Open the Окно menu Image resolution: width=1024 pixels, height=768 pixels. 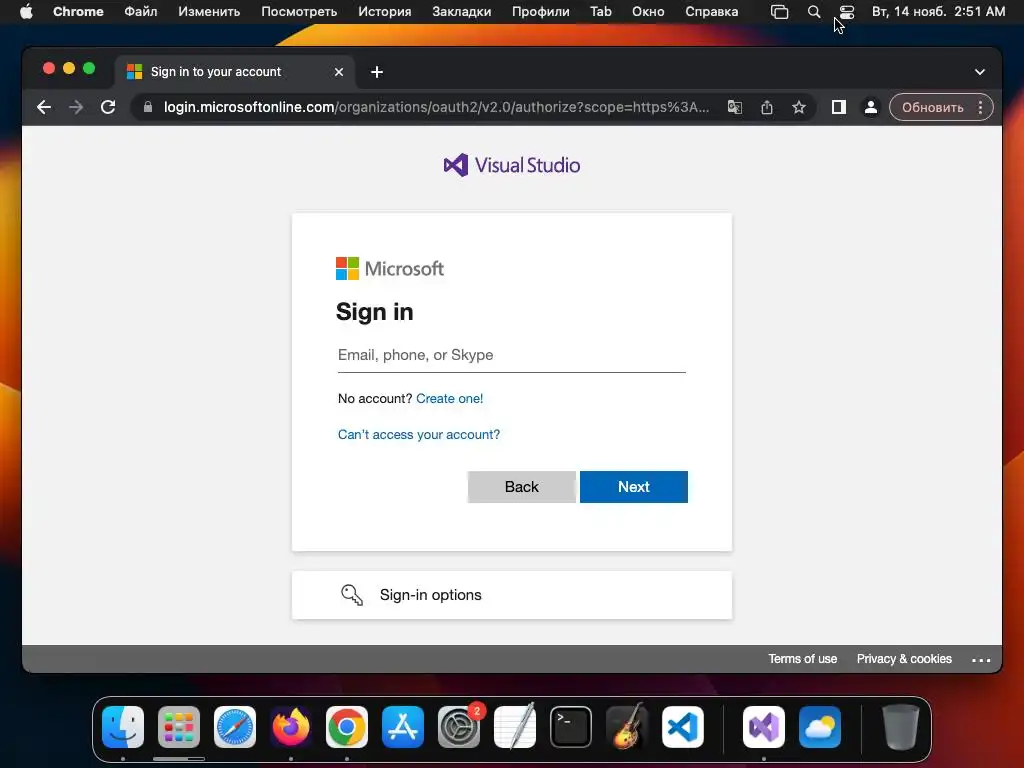(x=648, y=12)
